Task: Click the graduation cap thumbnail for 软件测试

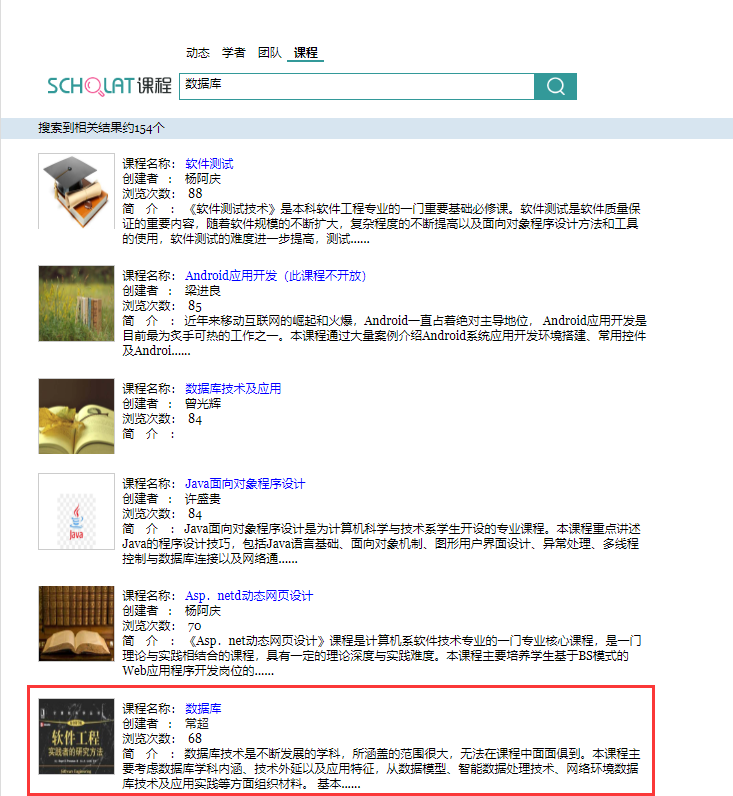Action: [x=76, y=191]
